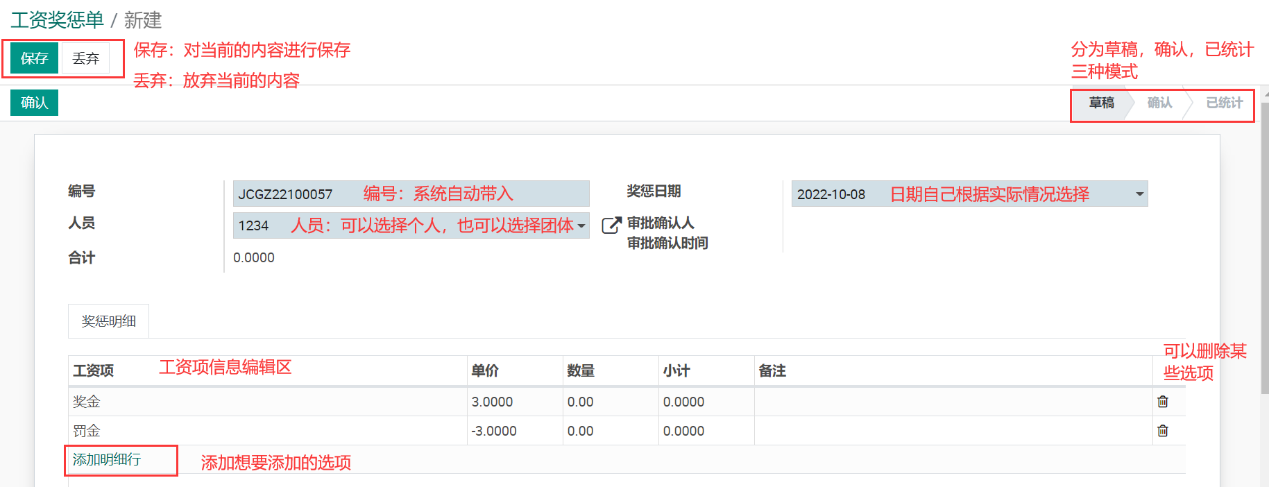Expand the 人员 dropdown arrow

click(581, 226)
